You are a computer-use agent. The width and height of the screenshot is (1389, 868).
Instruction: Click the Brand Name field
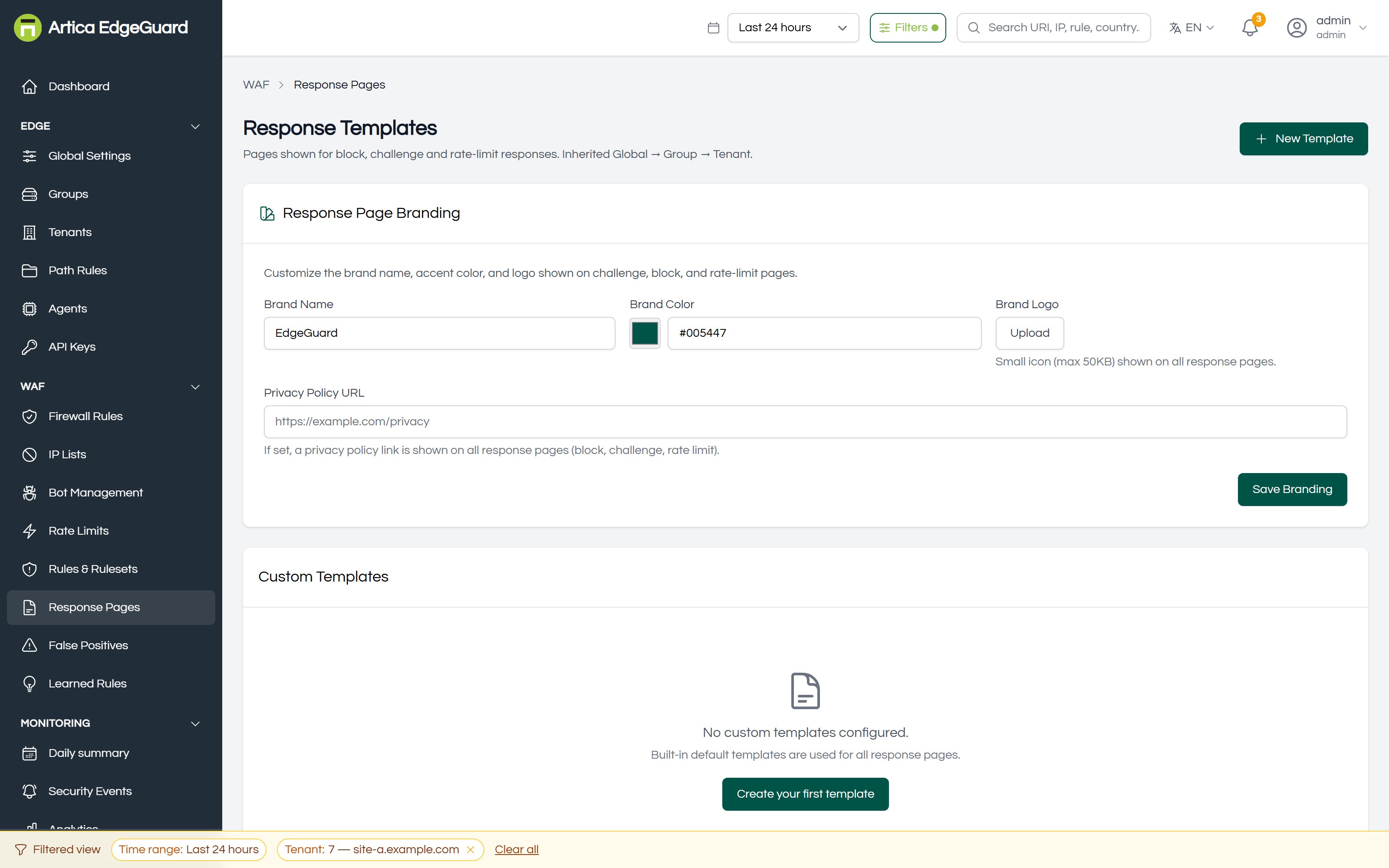coord(439,333)
